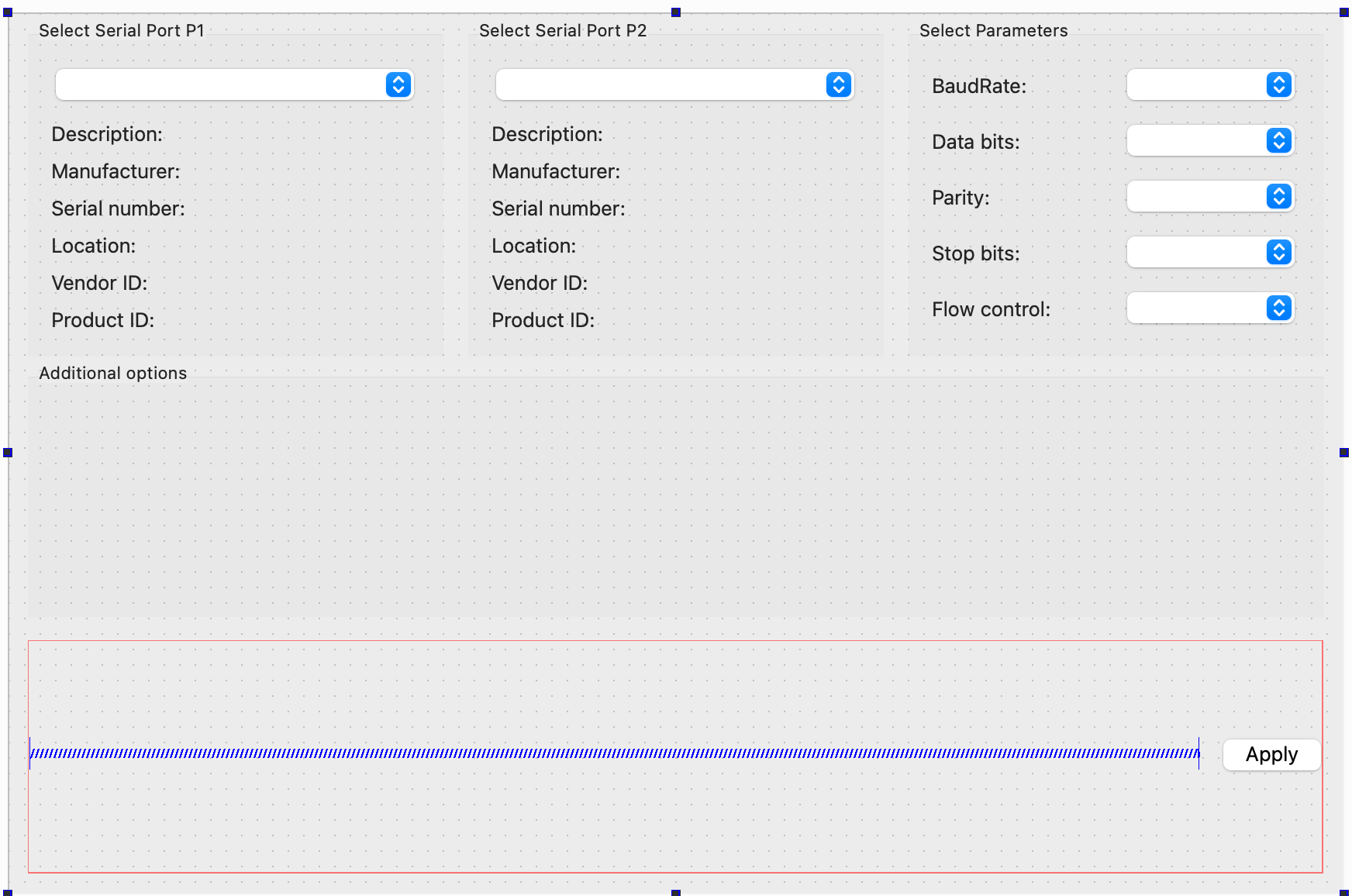Click the Data bits selector arrows
Image resolution: width=1352 pixels, height=896 pixels.
coord(1278,141)
